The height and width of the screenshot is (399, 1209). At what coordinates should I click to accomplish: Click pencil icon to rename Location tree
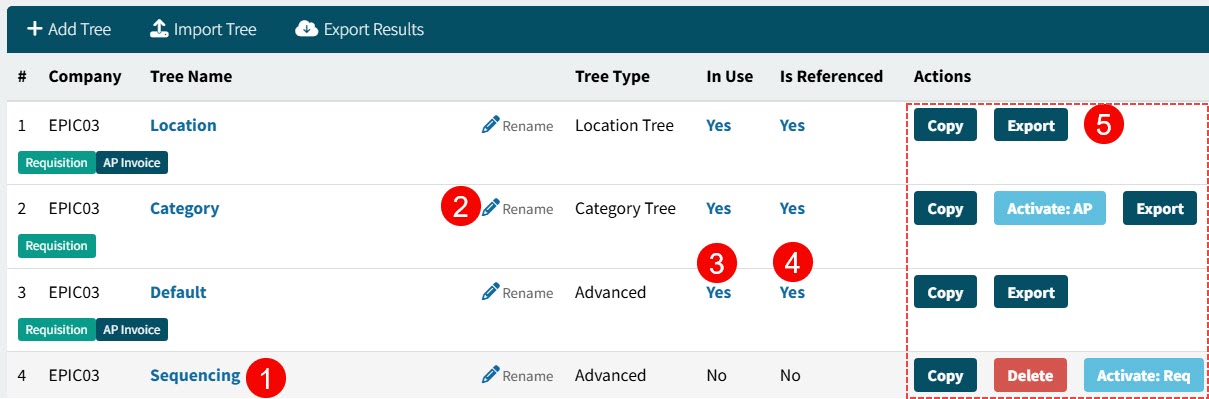pos(490,125)
